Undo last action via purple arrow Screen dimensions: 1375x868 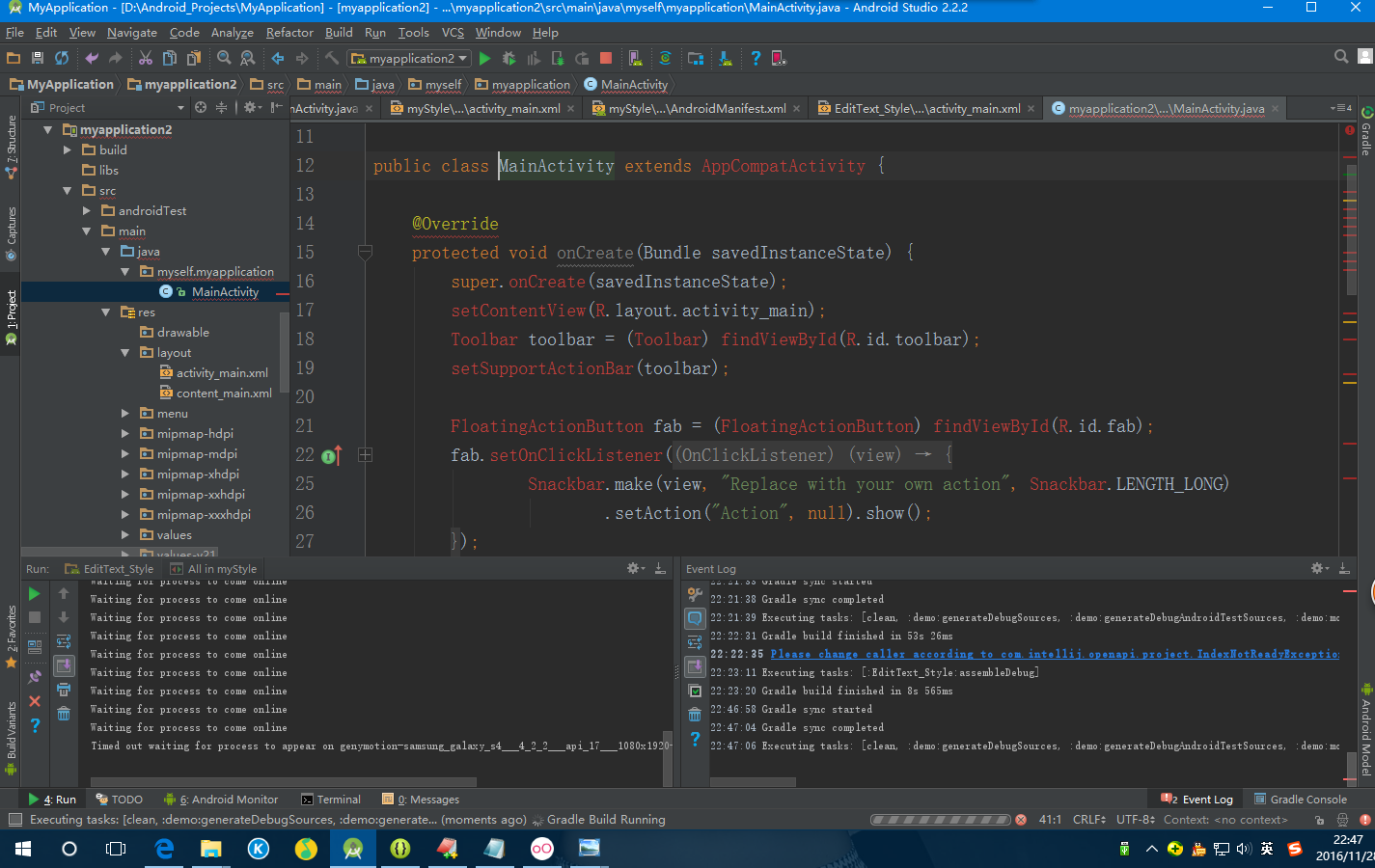[92, 59]
